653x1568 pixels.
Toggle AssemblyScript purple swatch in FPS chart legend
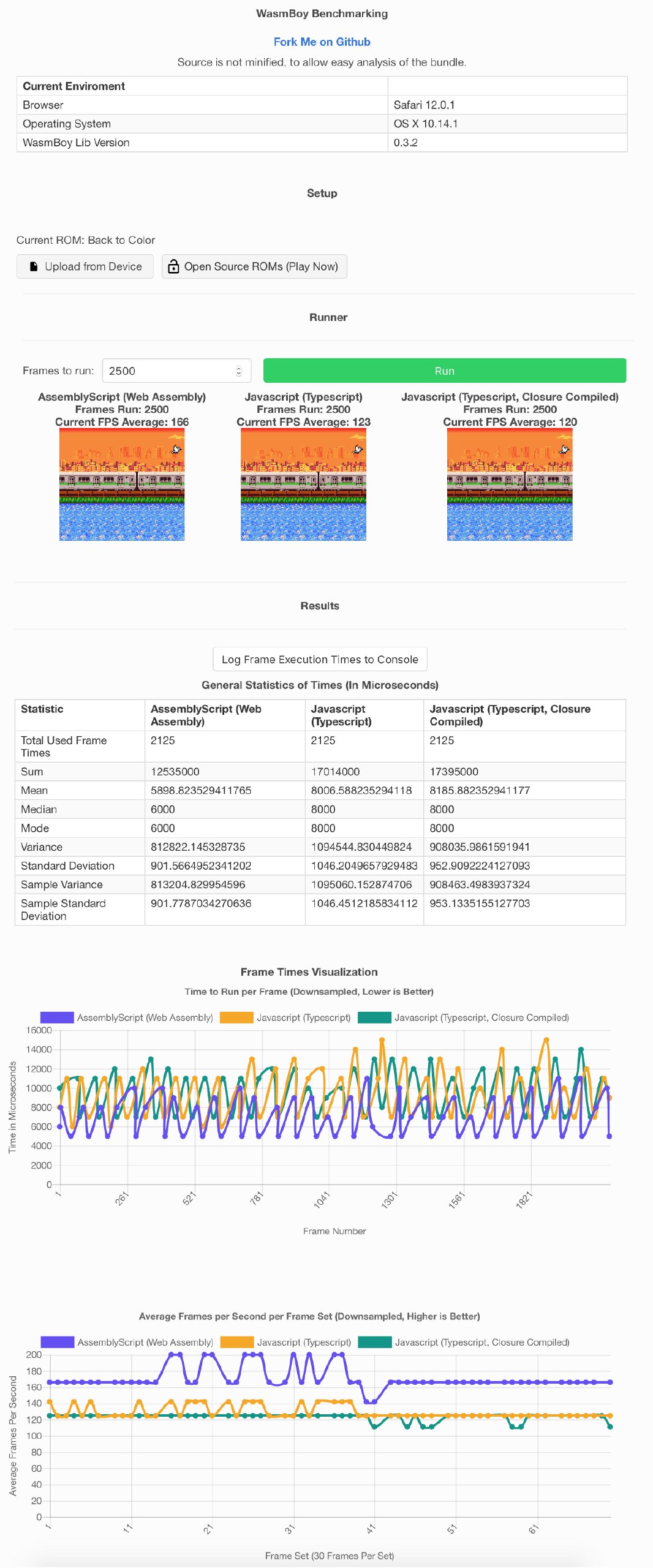[x=58, y=1342]
